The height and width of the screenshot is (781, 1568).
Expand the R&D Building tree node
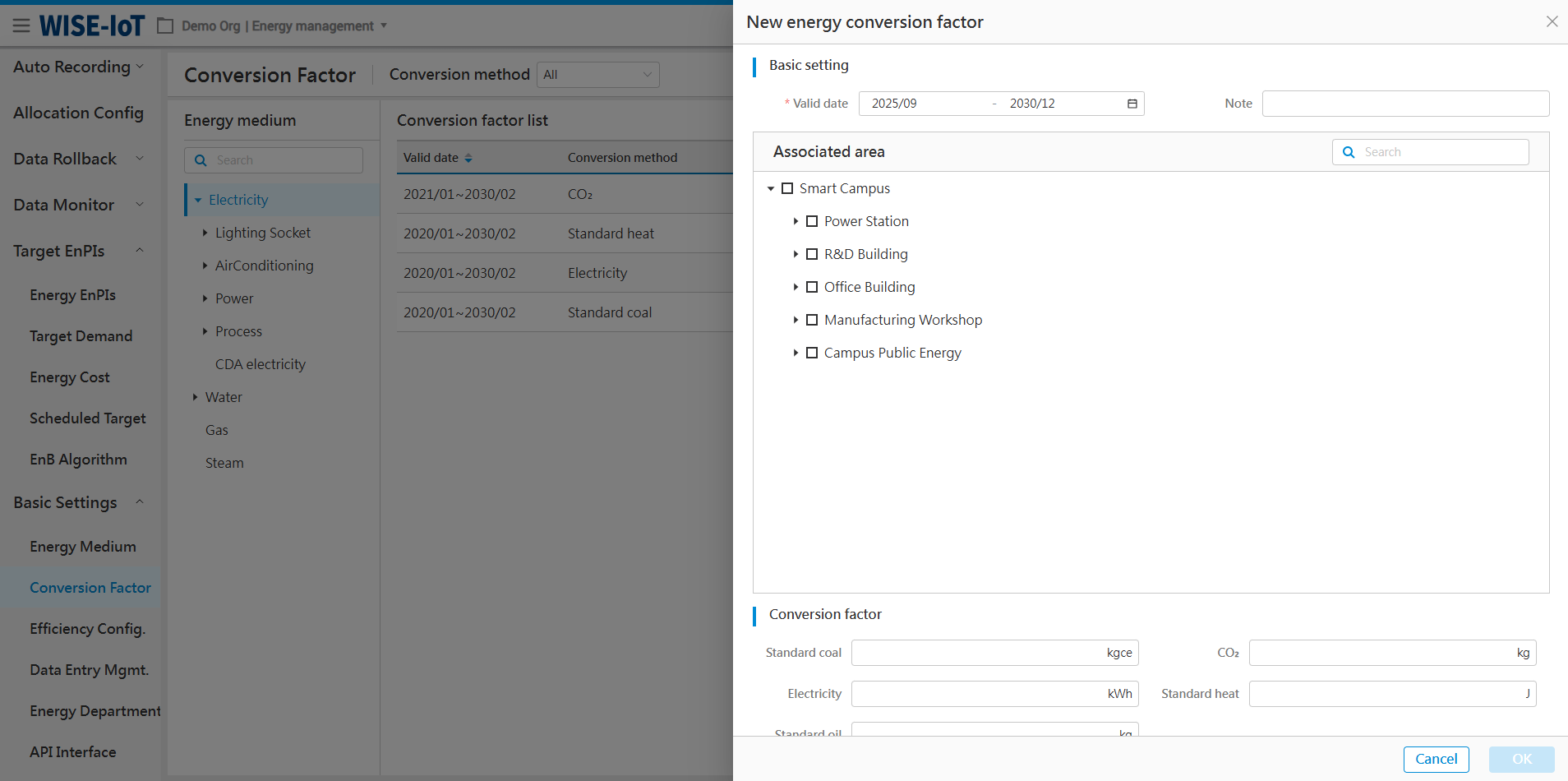coord(796,254)
